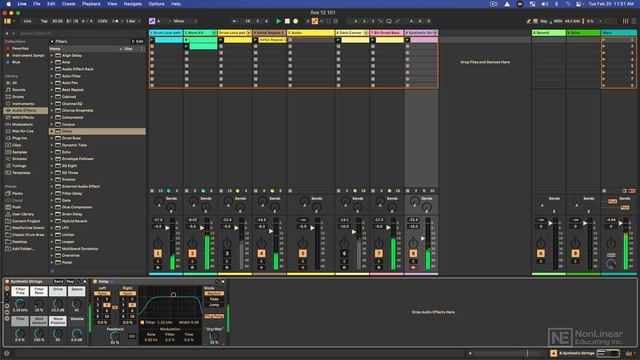Click the macOS volume icon
The height and width of the screenshot is (360, 640).
[544, 4]
